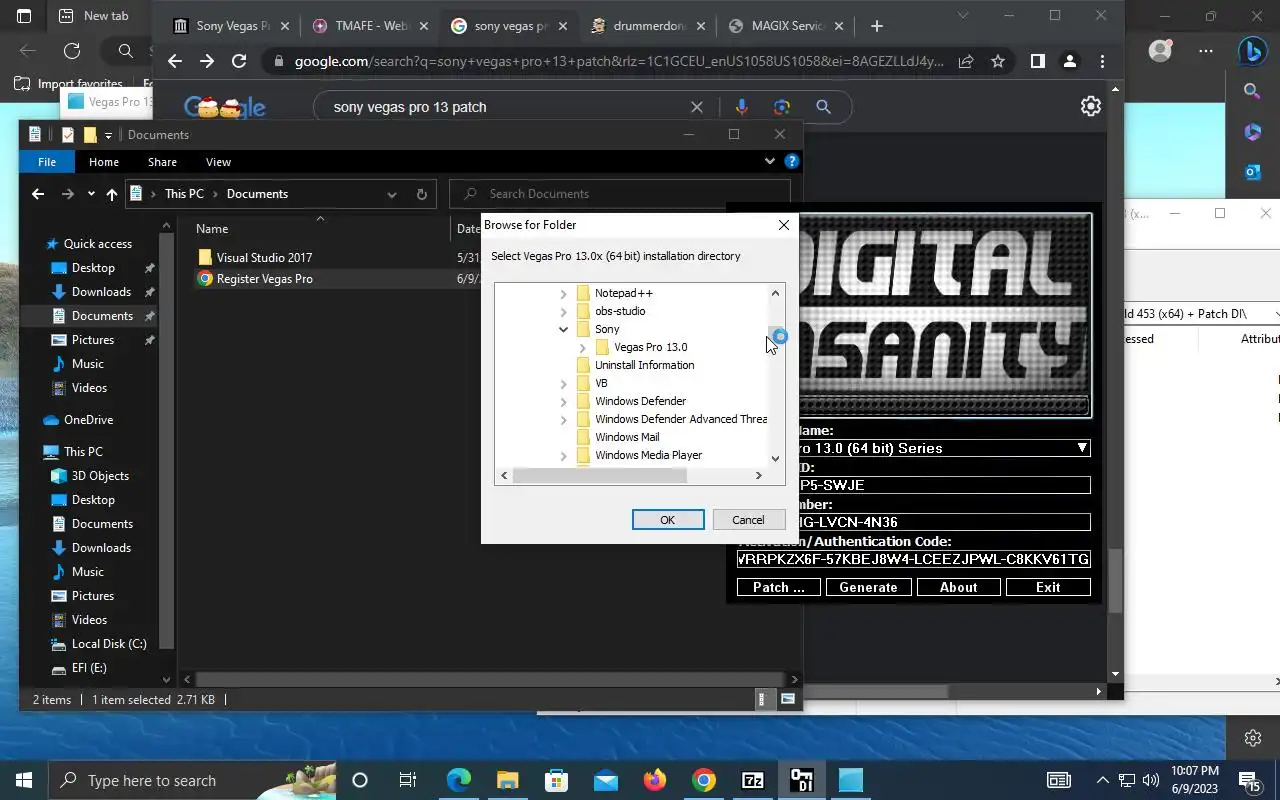The width and height of the screenshot is (1280, 800).
Task: Switch to details view toggle in Explorer
Action: coord(762,699)
